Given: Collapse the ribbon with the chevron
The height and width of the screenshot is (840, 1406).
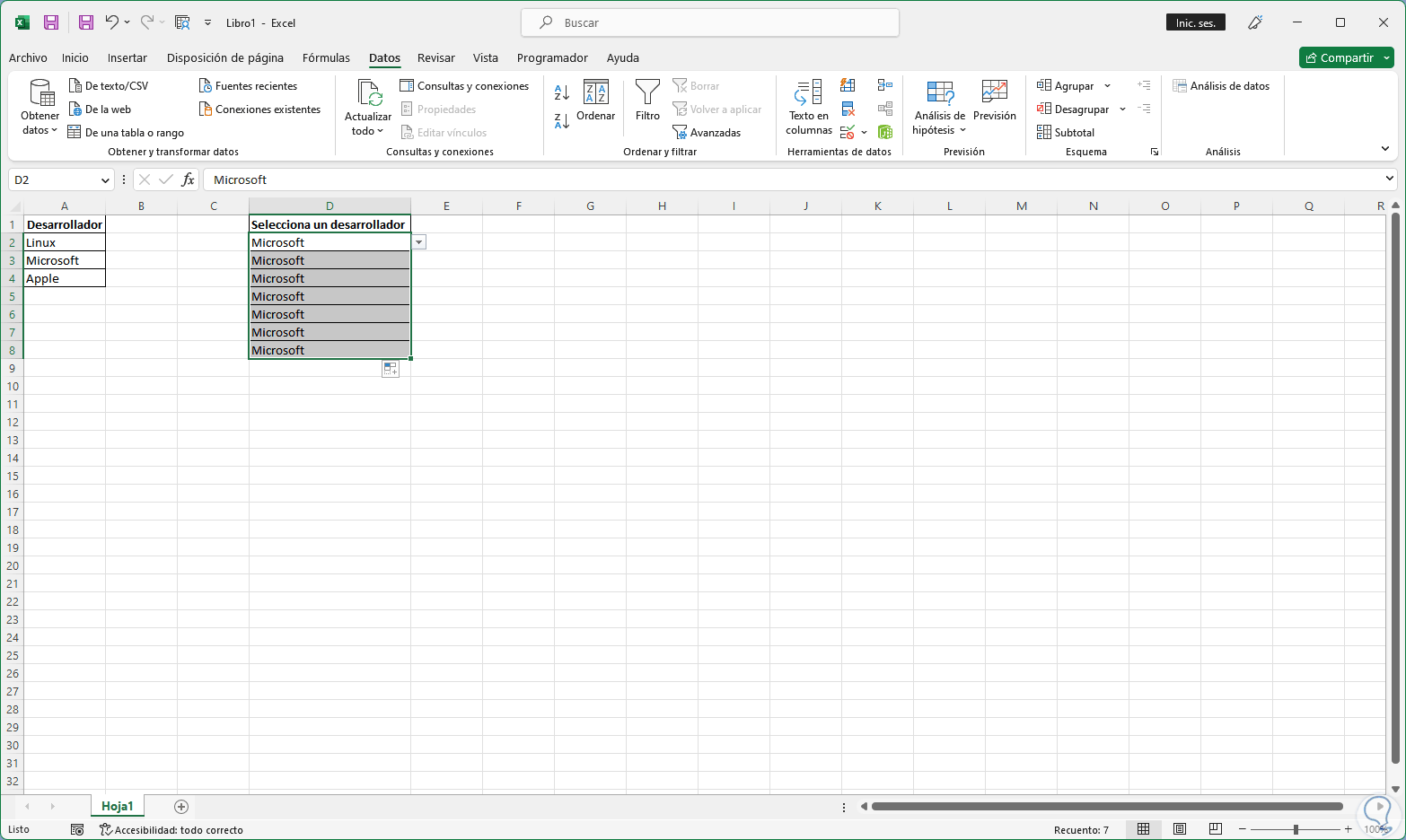Looking at the screenshot, I should click(1385, 149).
